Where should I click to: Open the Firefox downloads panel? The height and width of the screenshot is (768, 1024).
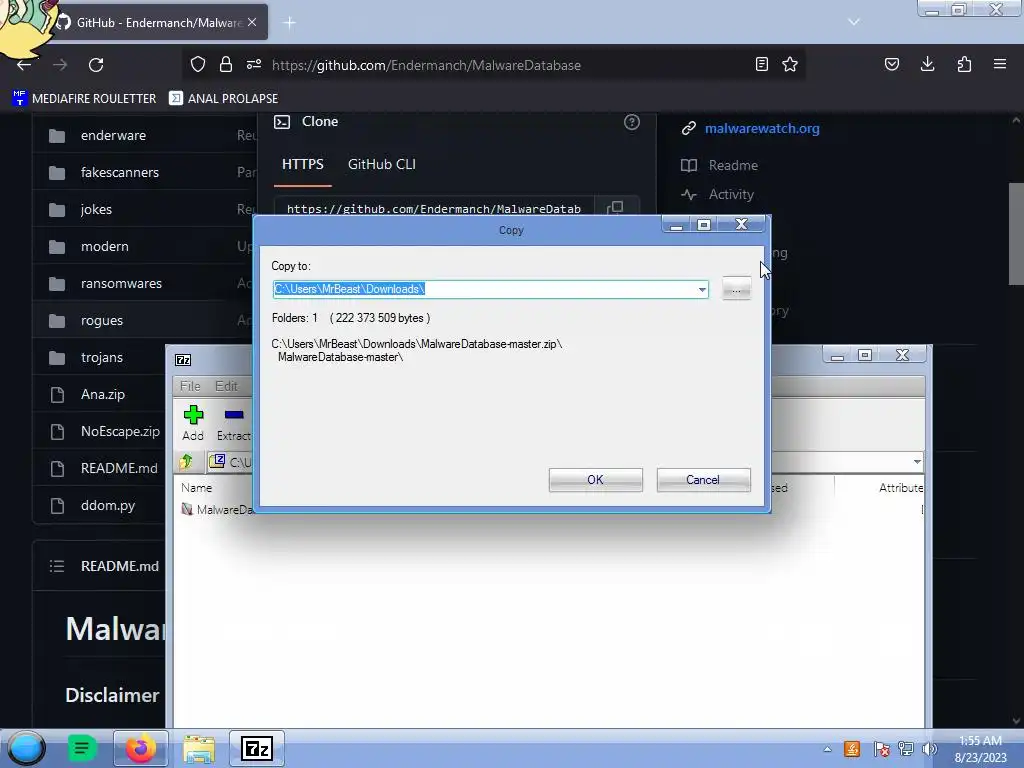[x=927, y=64]
